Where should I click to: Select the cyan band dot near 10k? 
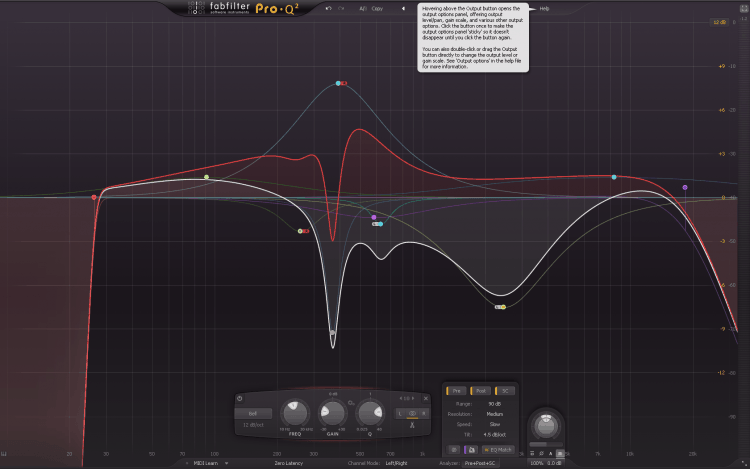point(614,177)
